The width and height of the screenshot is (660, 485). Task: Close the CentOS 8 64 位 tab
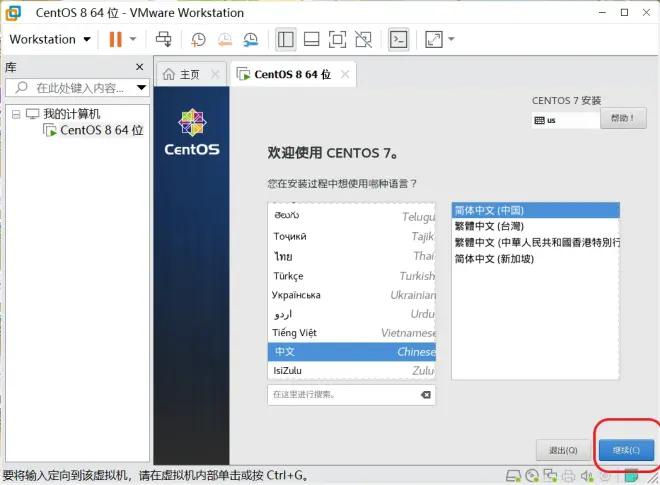(x=345, y=74)
